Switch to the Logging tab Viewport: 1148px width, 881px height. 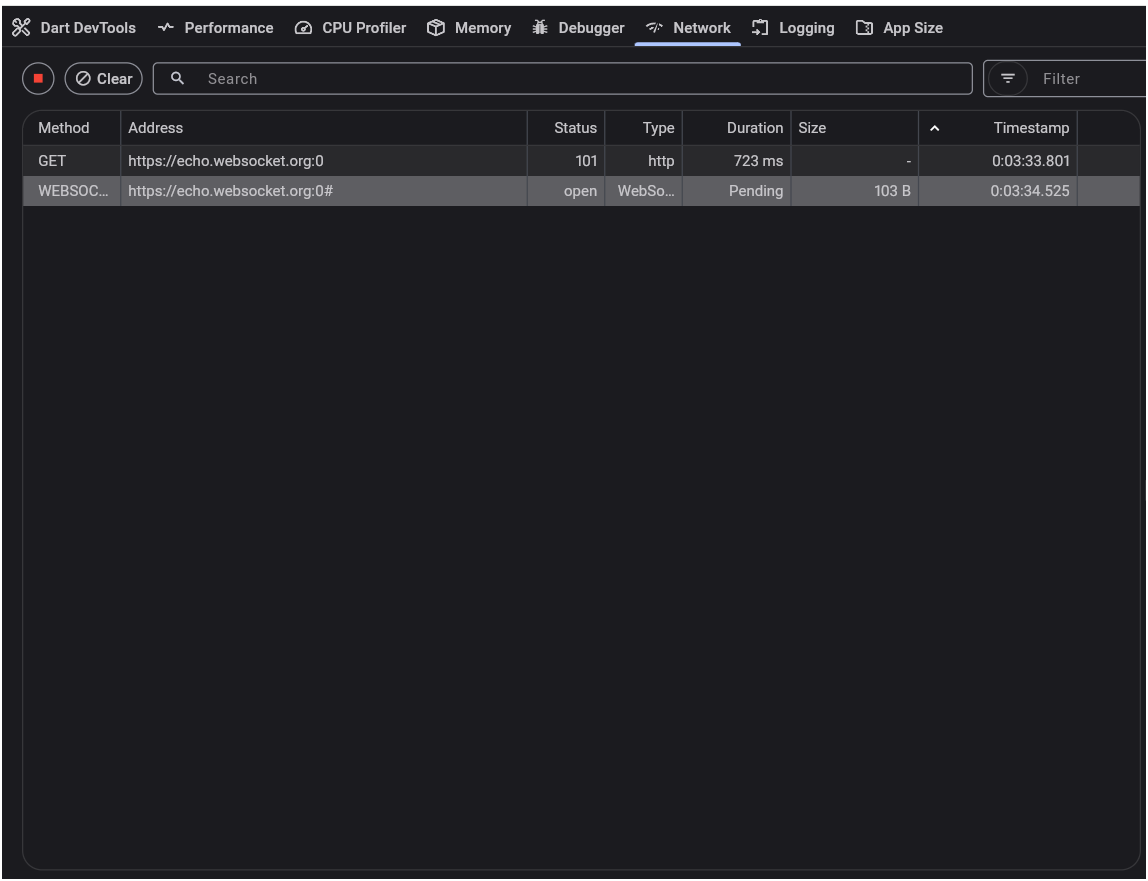793,28
